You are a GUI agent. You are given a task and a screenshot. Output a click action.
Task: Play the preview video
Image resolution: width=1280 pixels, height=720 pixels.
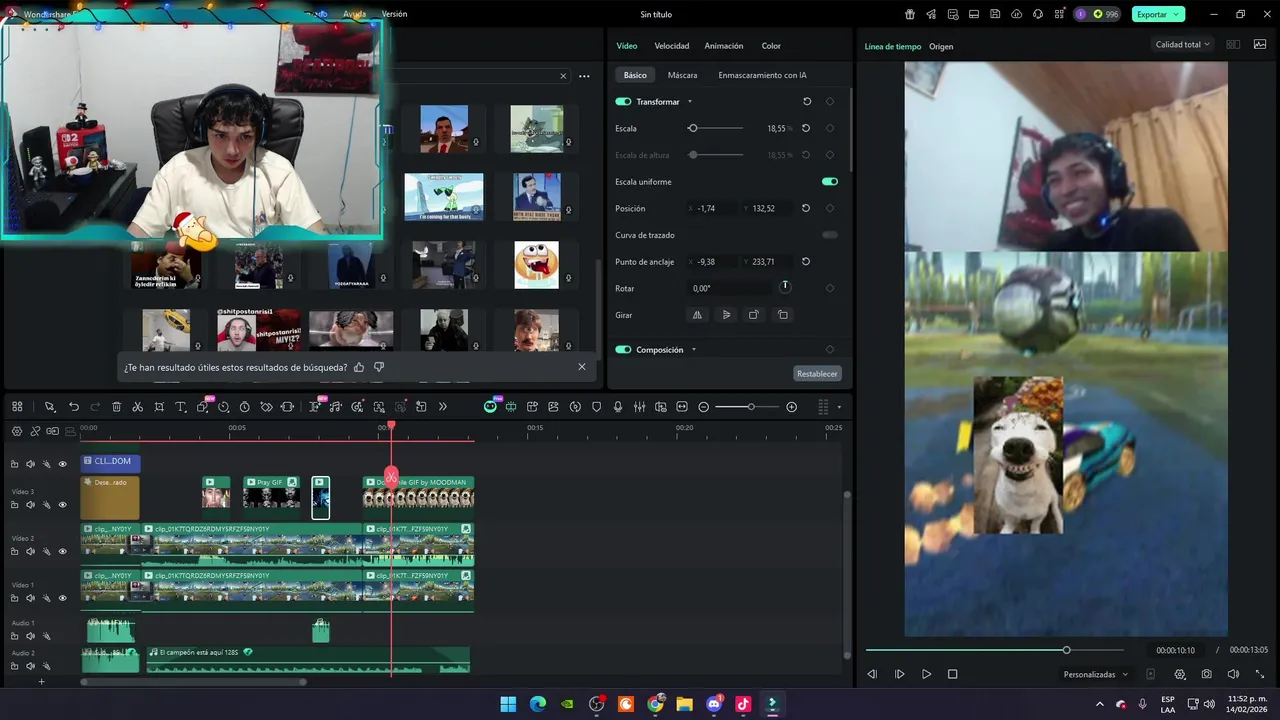[x=926, y=674]
